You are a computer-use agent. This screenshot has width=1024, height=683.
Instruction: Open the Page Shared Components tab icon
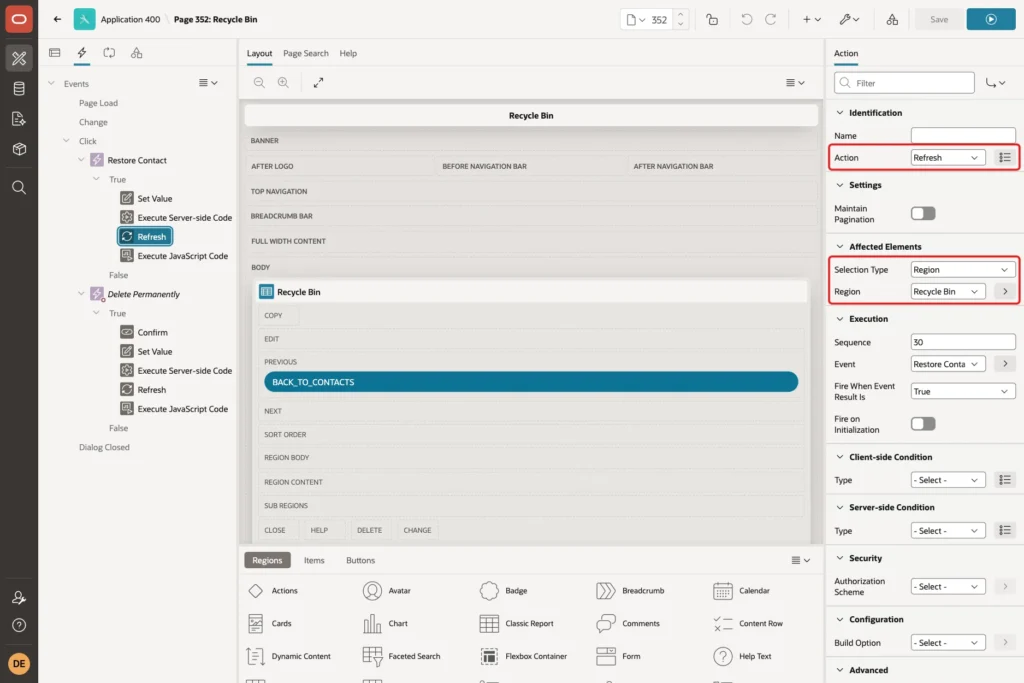coord(136,53)
